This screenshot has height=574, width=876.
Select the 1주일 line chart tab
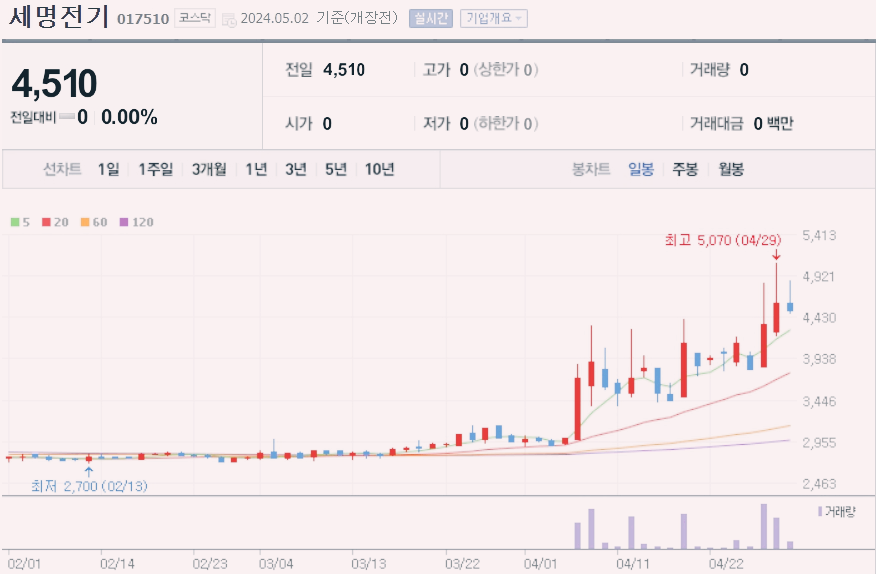[x=155, y=169]
